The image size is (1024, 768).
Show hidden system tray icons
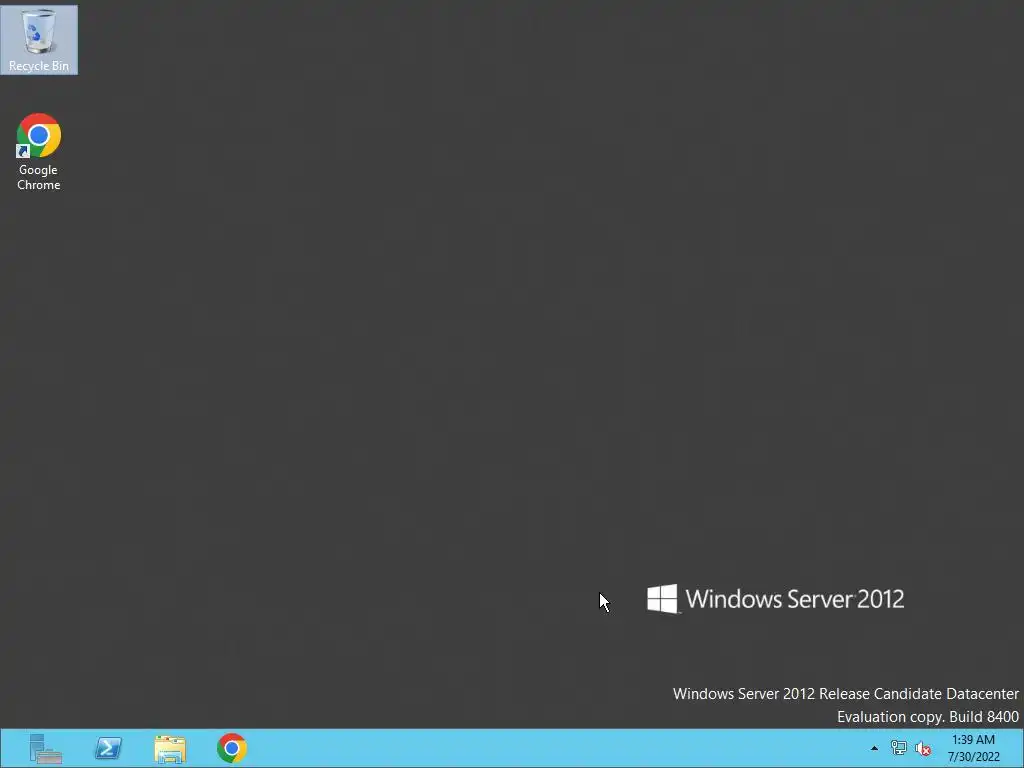(x=874, y=748)
